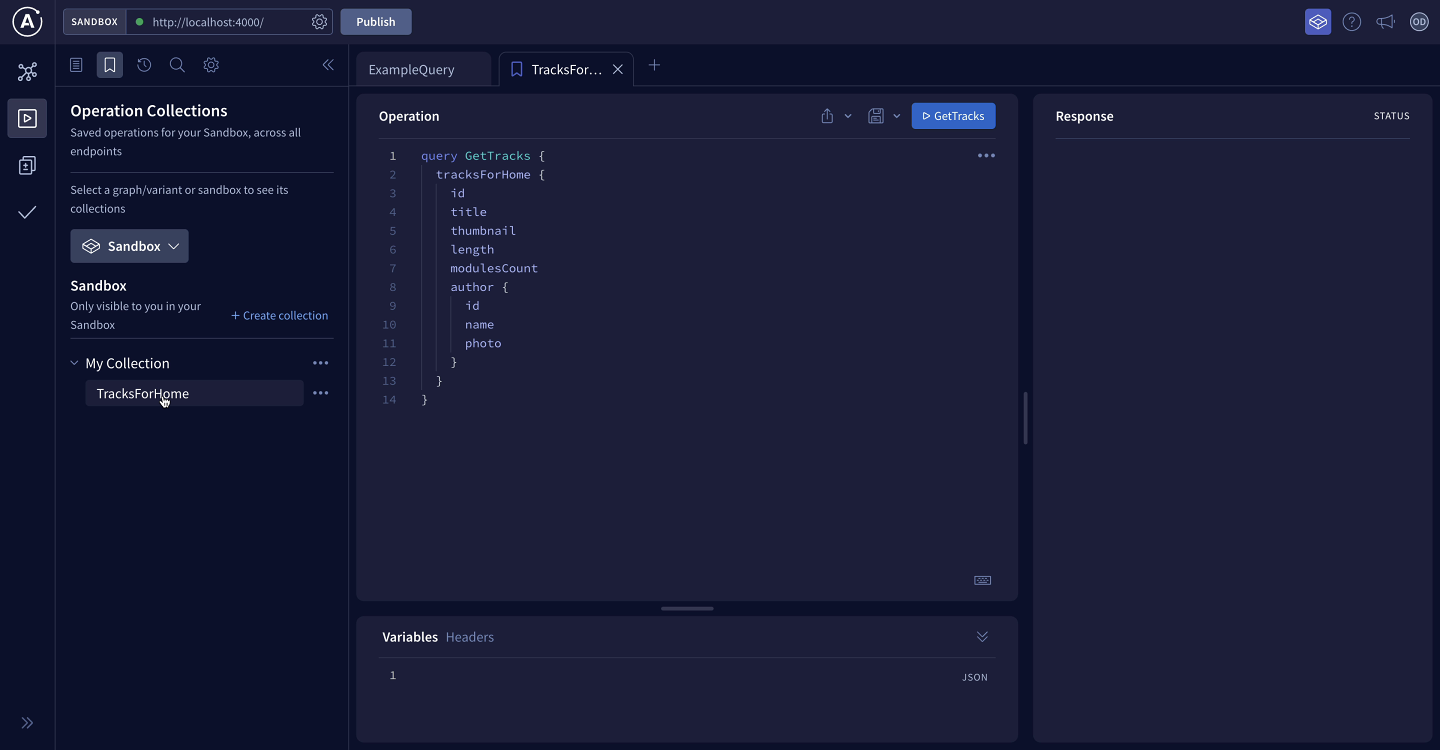Click the vertical response panel divider handle
This screenshot has height=750, width=1440.
click(x=1025, y=418)
